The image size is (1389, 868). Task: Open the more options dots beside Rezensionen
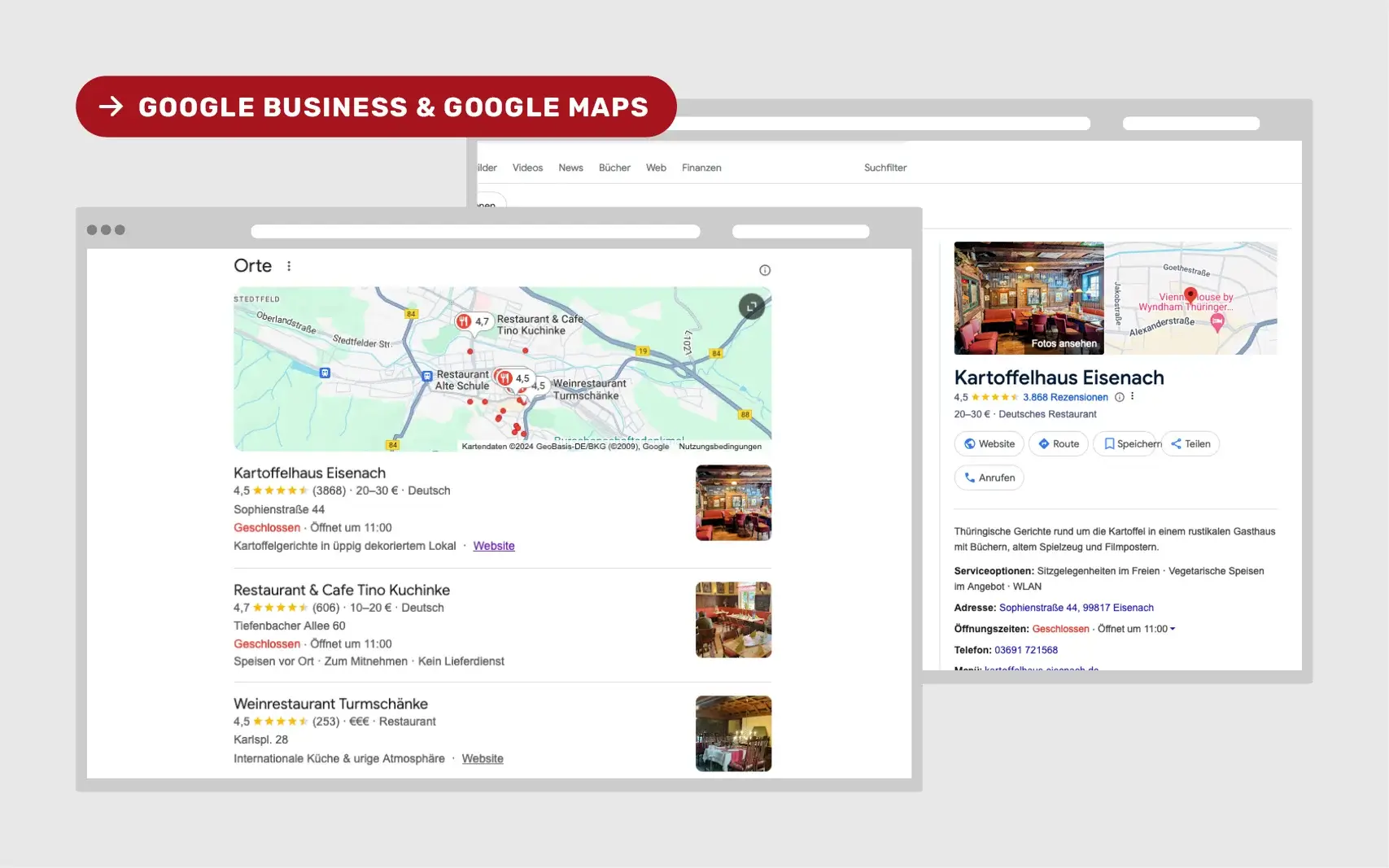tap(1132, 397)
